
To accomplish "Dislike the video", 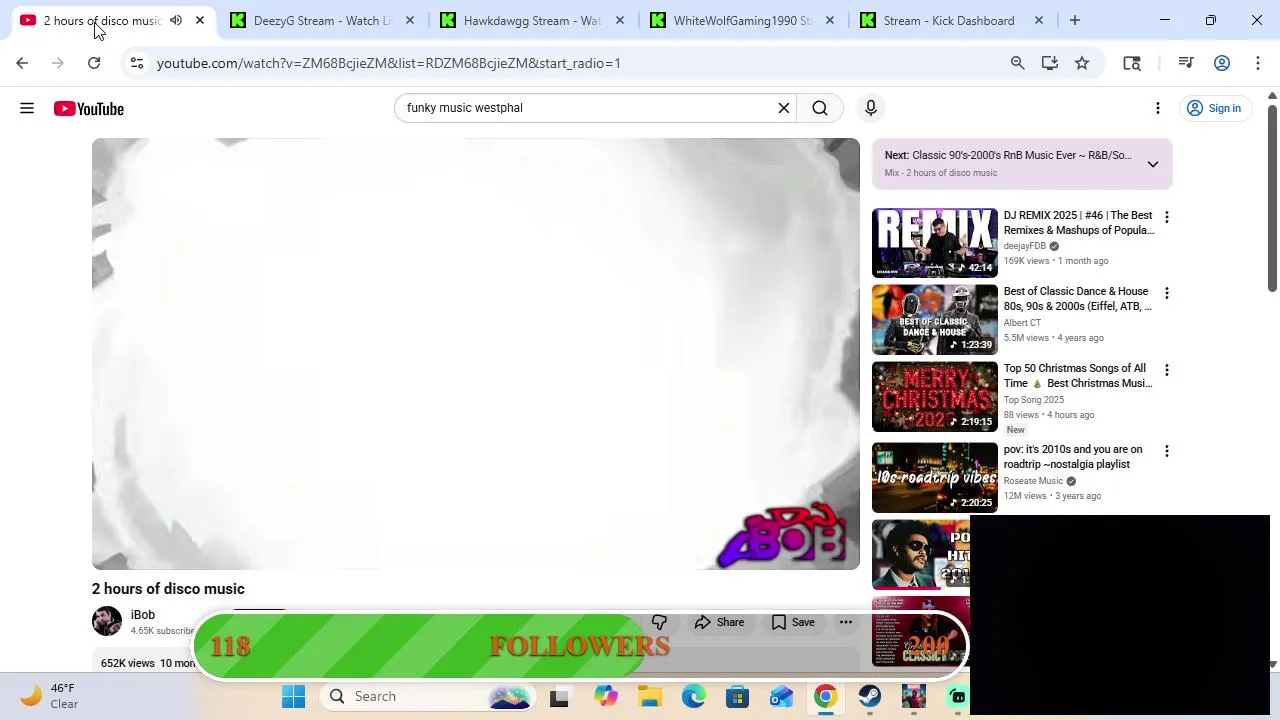I will (659, 622).
